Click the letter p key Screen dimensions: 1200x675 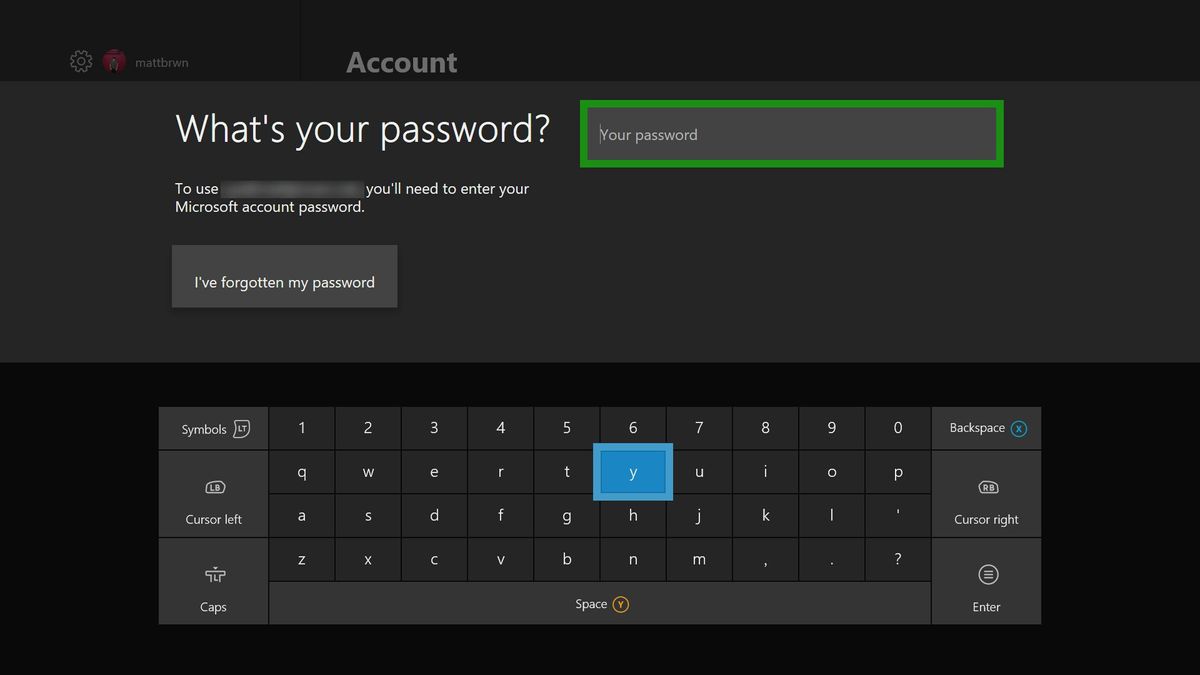coord(898,473)
